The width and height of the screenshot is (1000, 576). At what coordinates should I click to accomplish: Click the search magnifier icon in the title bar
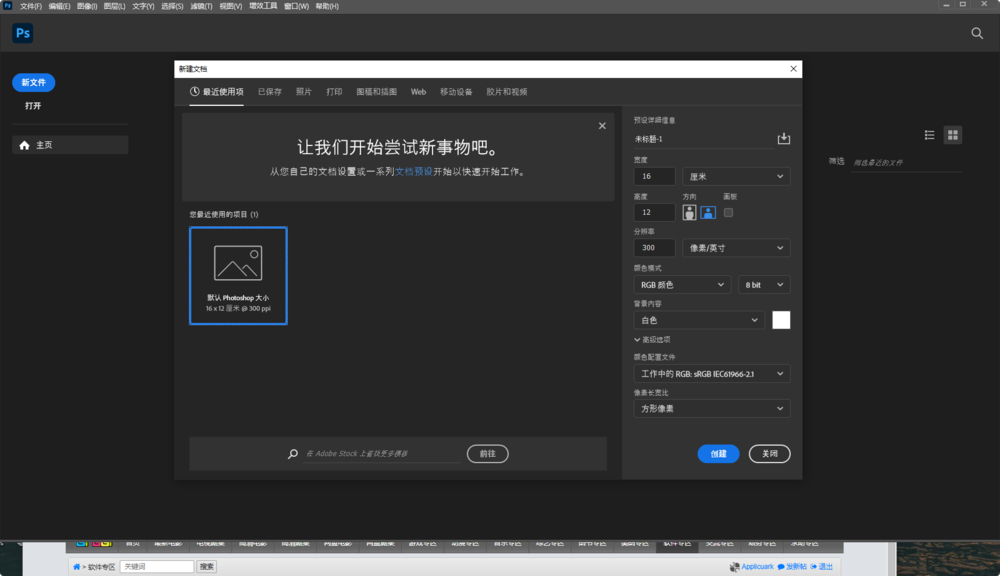coord(976,32)
